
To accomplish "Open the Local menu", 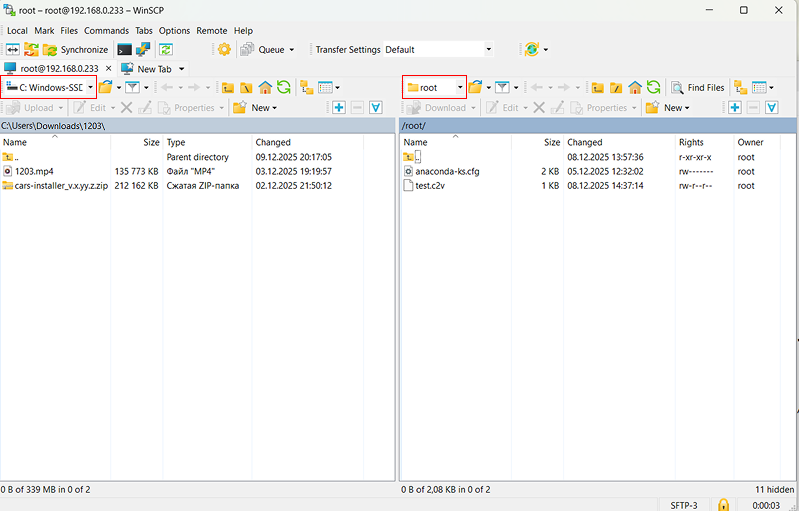I will pos(17,31).
